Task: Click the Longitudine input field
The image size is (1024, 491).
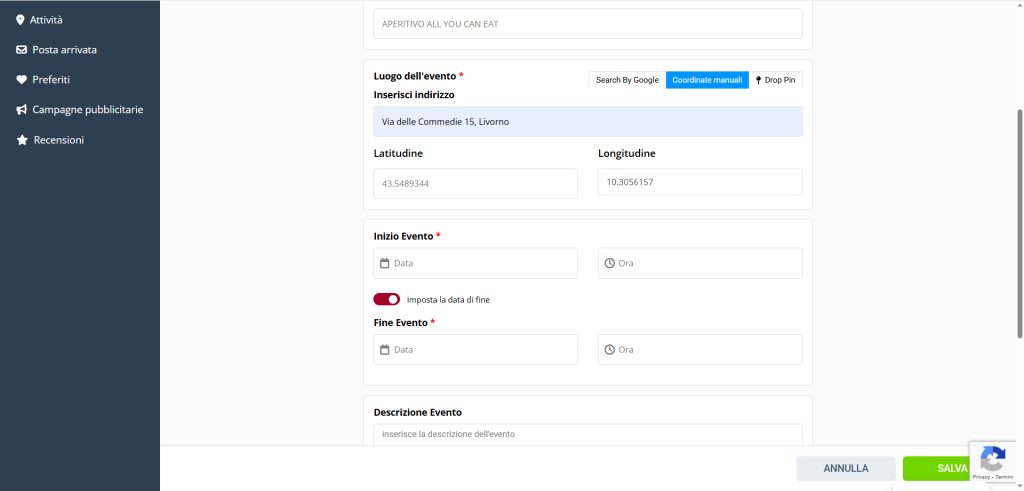Action: 700,182
